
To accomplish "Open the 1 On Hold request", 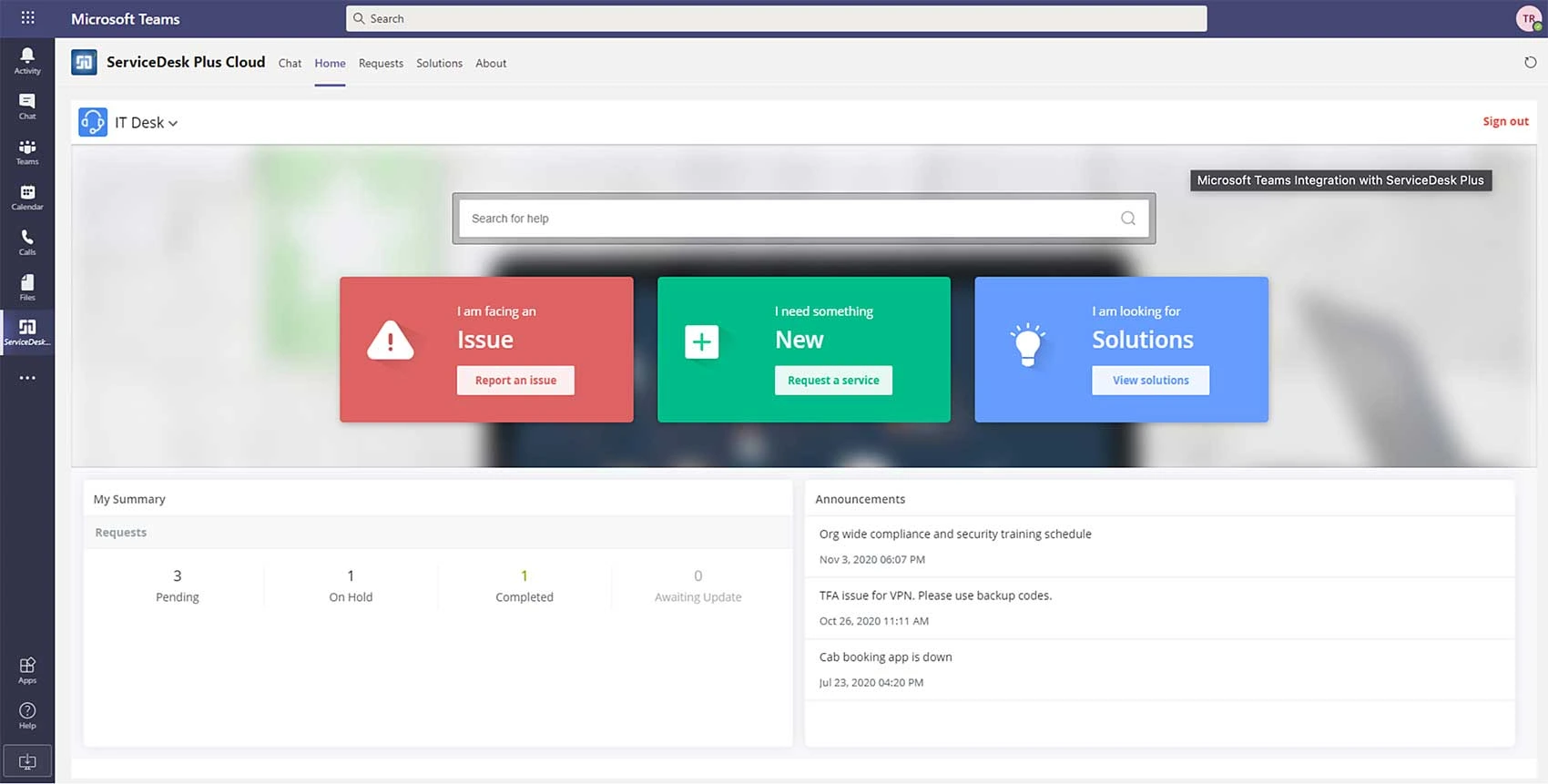I will [x=351, y=585].
